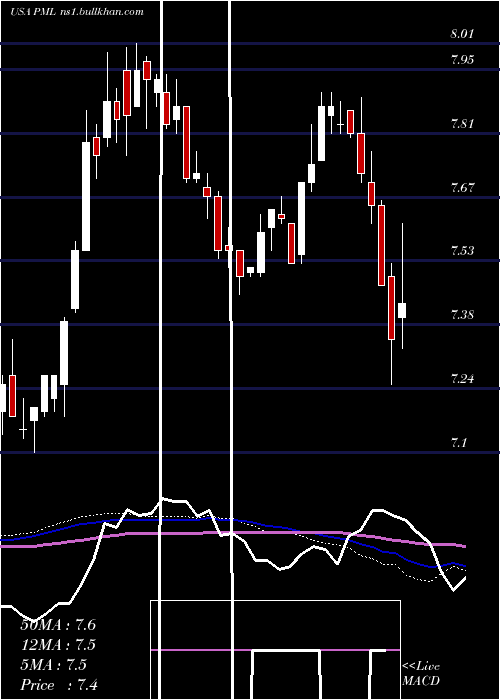This screenshot has height=700, width=500.
Task: Click the 7.81 price level label
Action: pos(462,123)
